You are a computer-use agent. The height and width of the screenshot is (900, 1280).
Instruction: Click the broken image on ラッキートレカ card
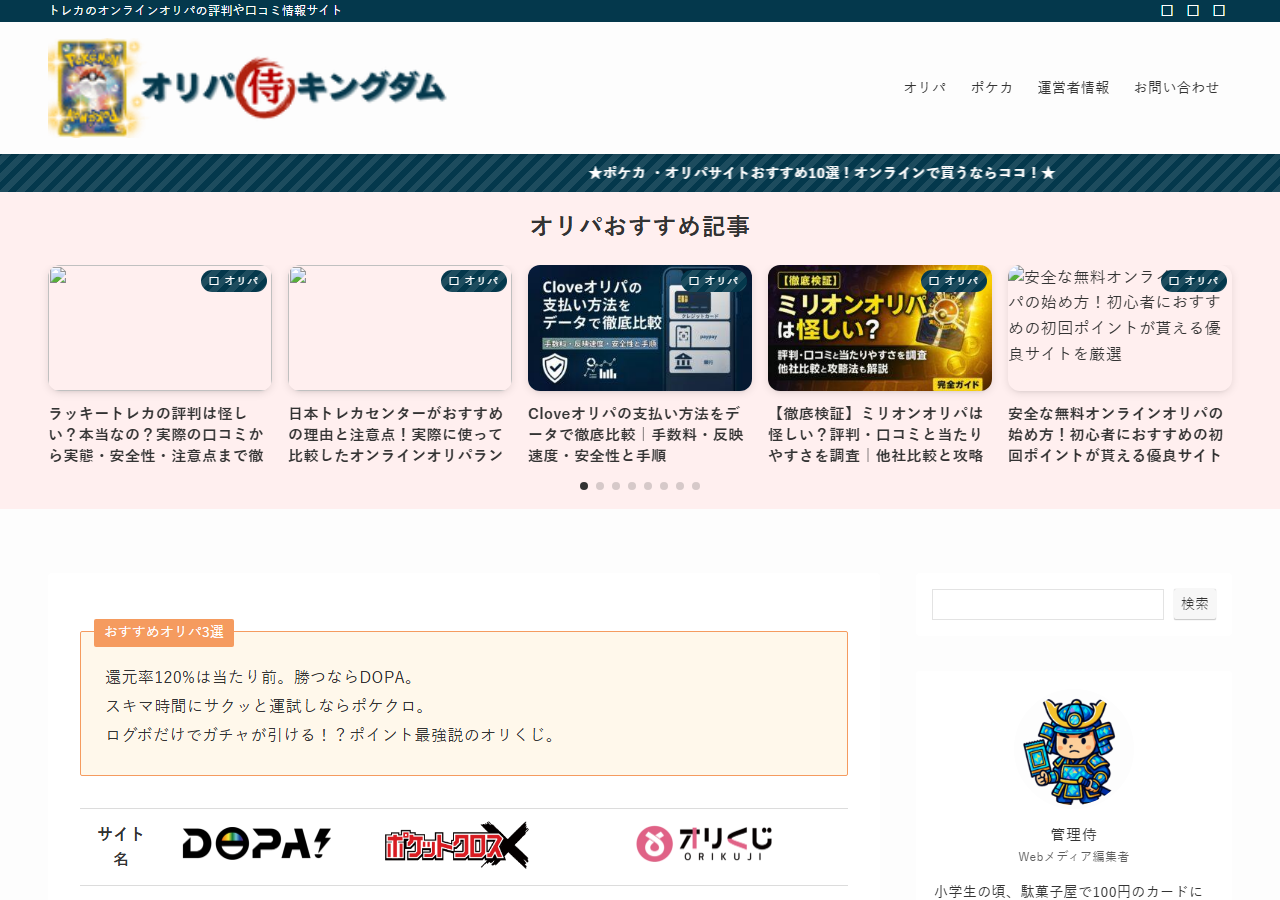coord(160,328)
